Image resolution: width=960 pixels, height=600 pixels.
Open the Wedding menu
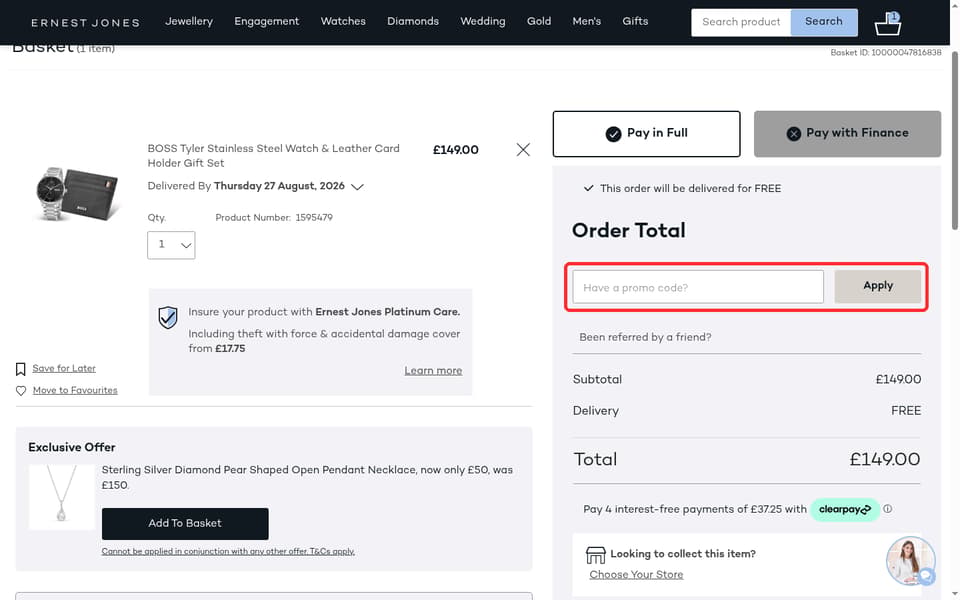click(x=482, y=21)
